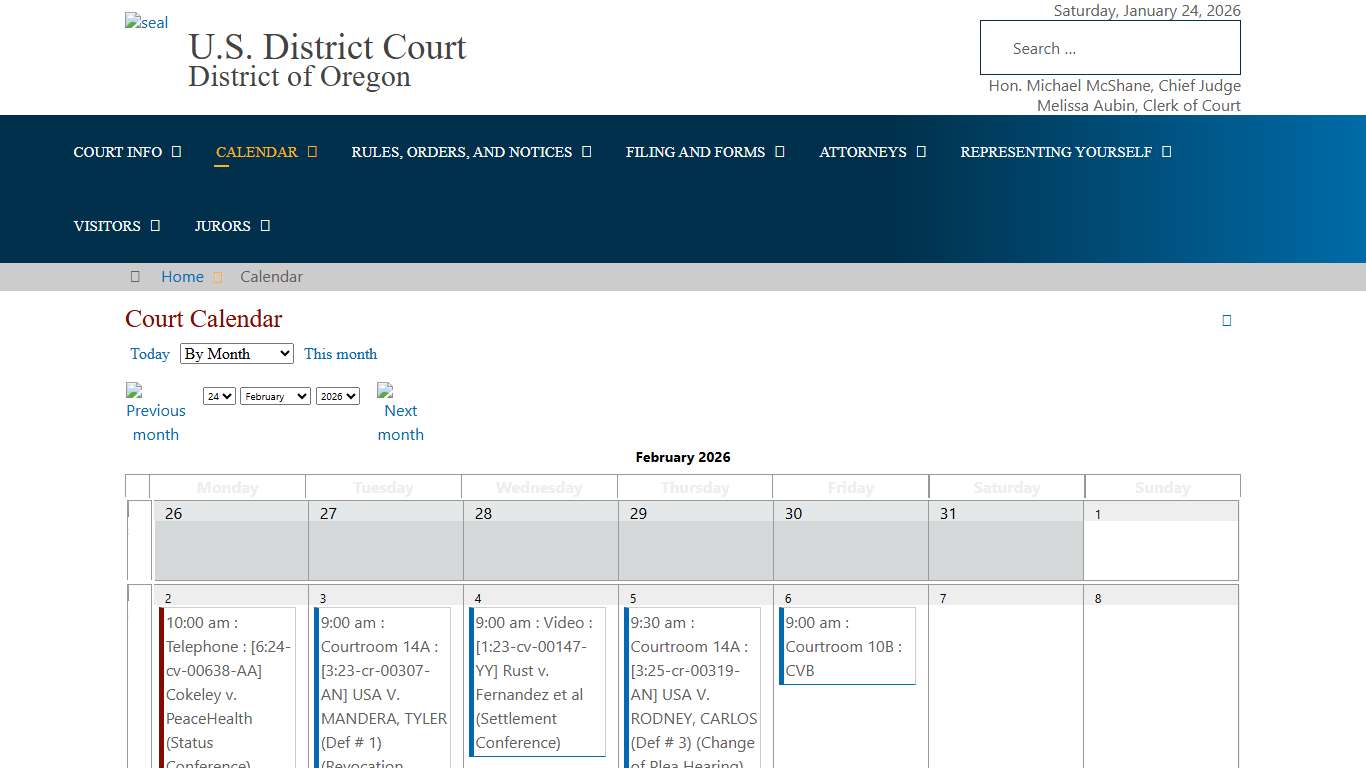This screenshot has width=1366, height=768.
Task: Click the court seal logo image
Action: (146, 23)
